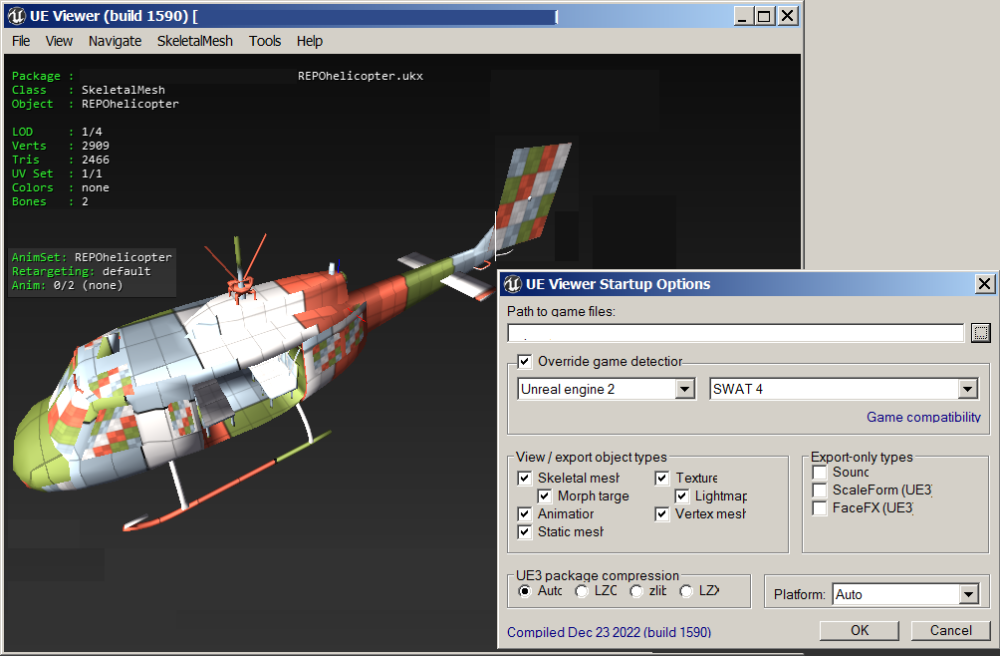Click the UE Viewer main window Unreal logo icon
Screen dimensions: 1000x656
coord(16,16)
